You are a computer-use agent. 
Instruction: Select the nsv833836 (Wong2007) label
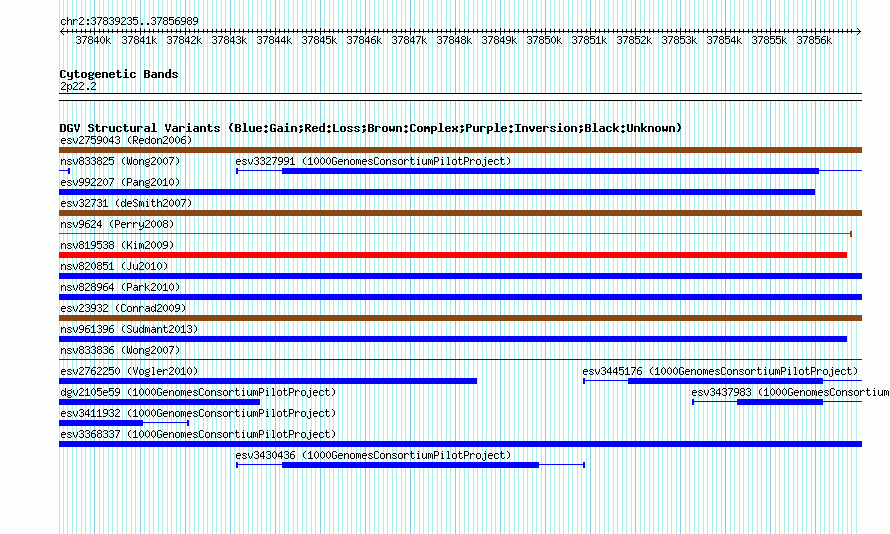point(120,350)
